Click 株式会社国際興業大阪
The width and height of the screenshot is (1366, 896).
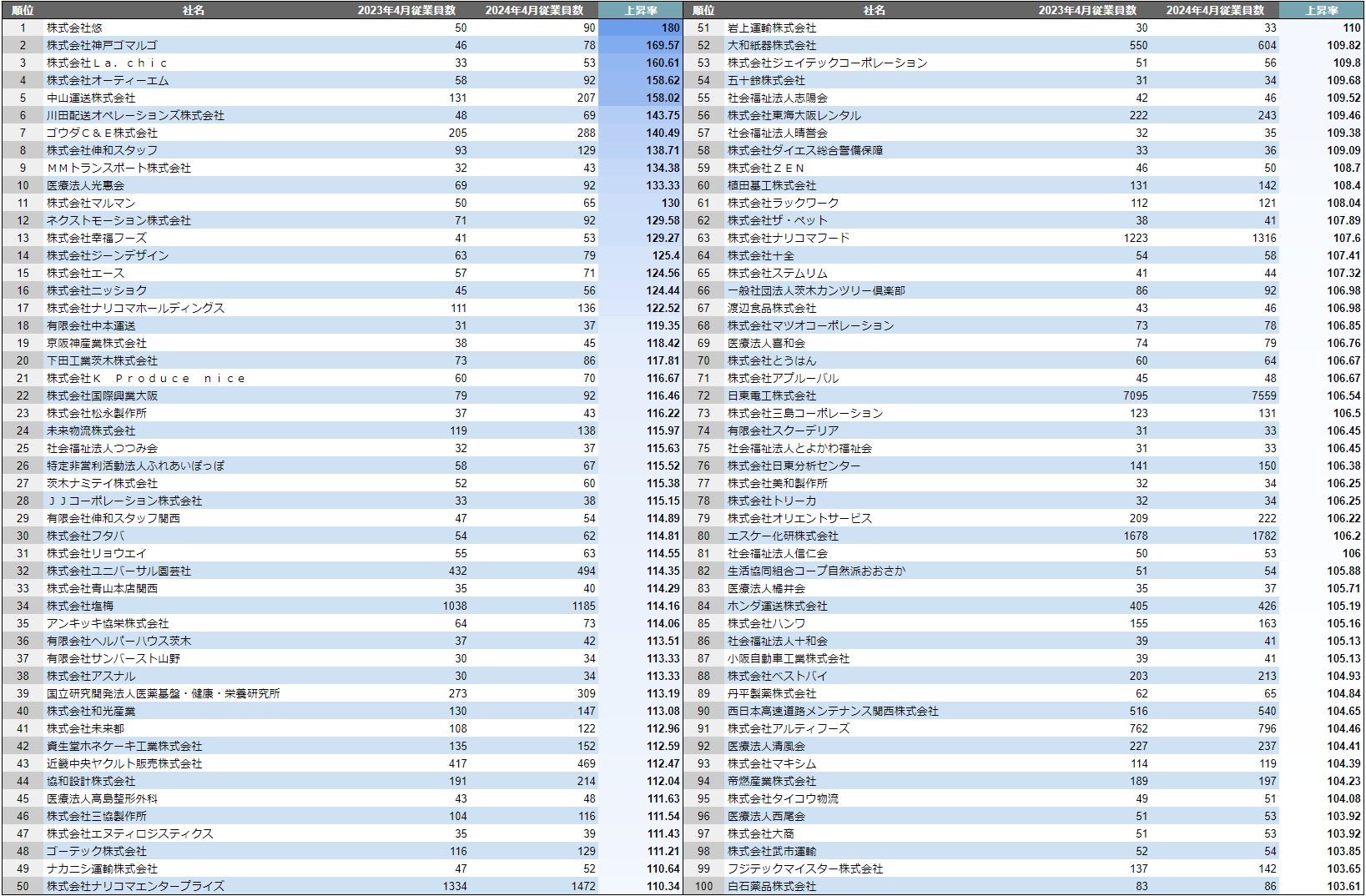click(x=102, y=395)
